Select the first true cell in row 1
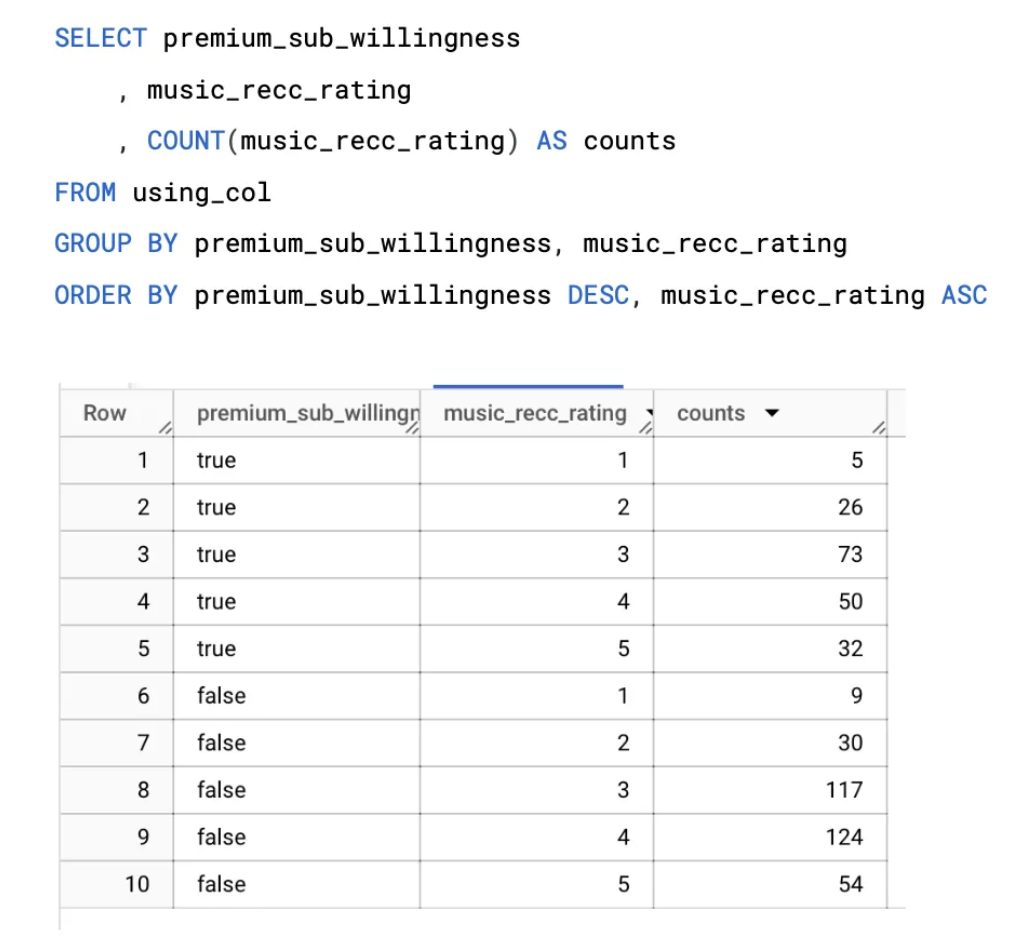 click(x=217, y=461)
